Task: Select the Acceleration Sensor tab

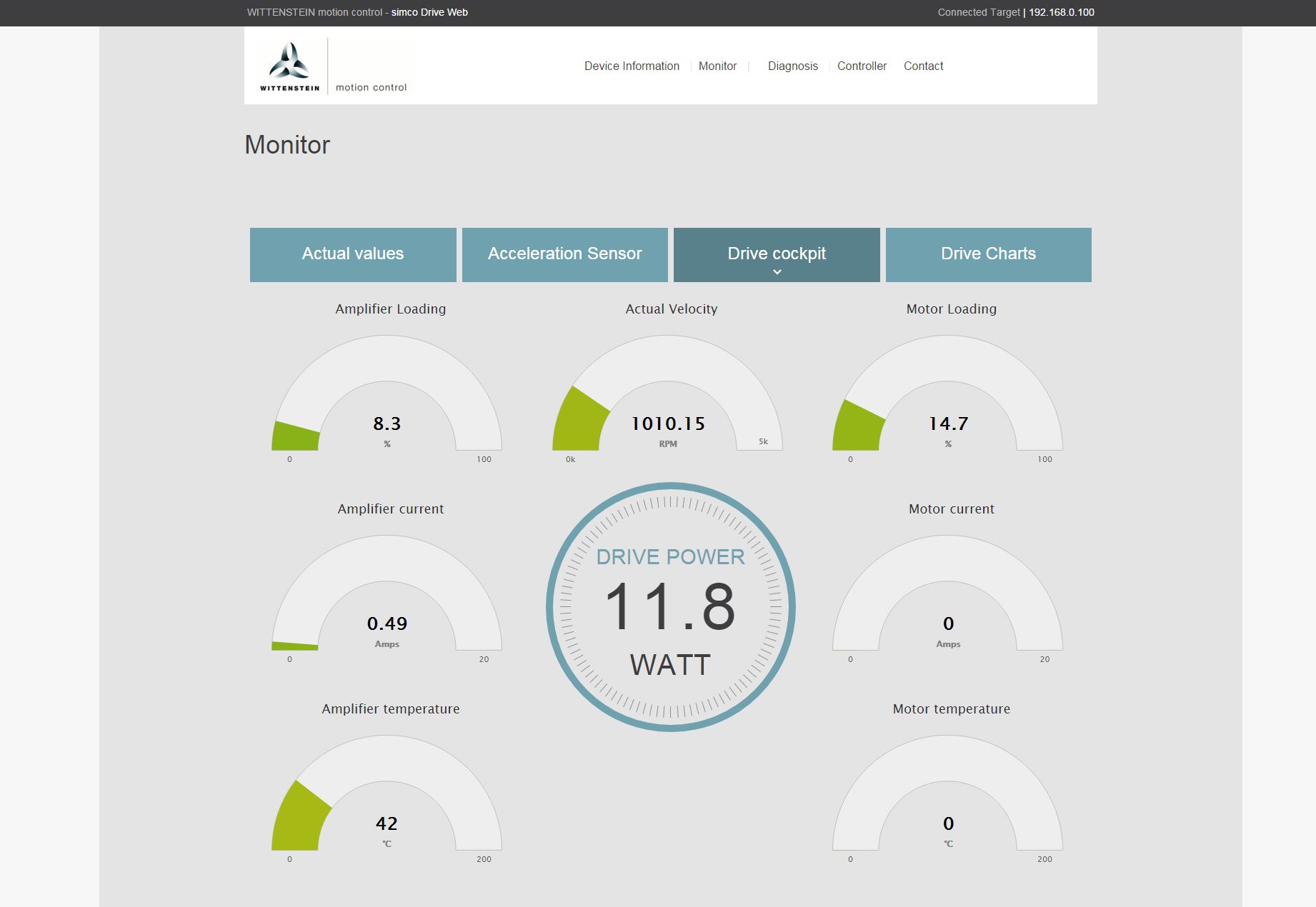Action: click(x=564, y=254)
